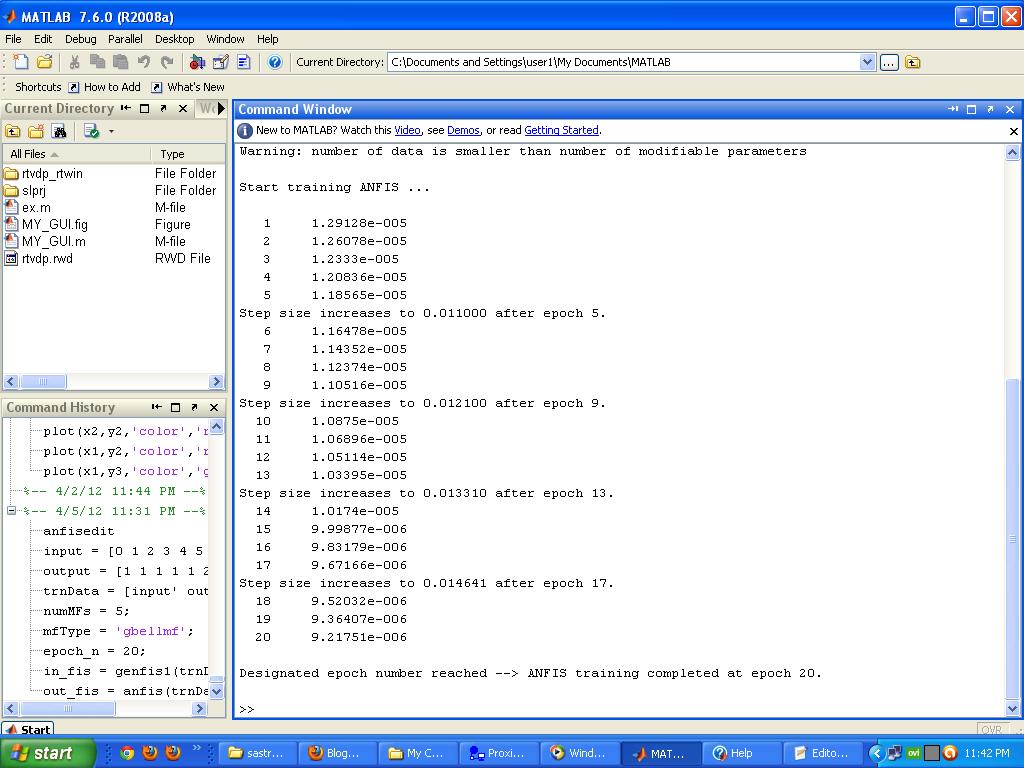Screen dimensions: 1024x768
Task: Click the How to Add shortcut
Action: click(105, 87)
